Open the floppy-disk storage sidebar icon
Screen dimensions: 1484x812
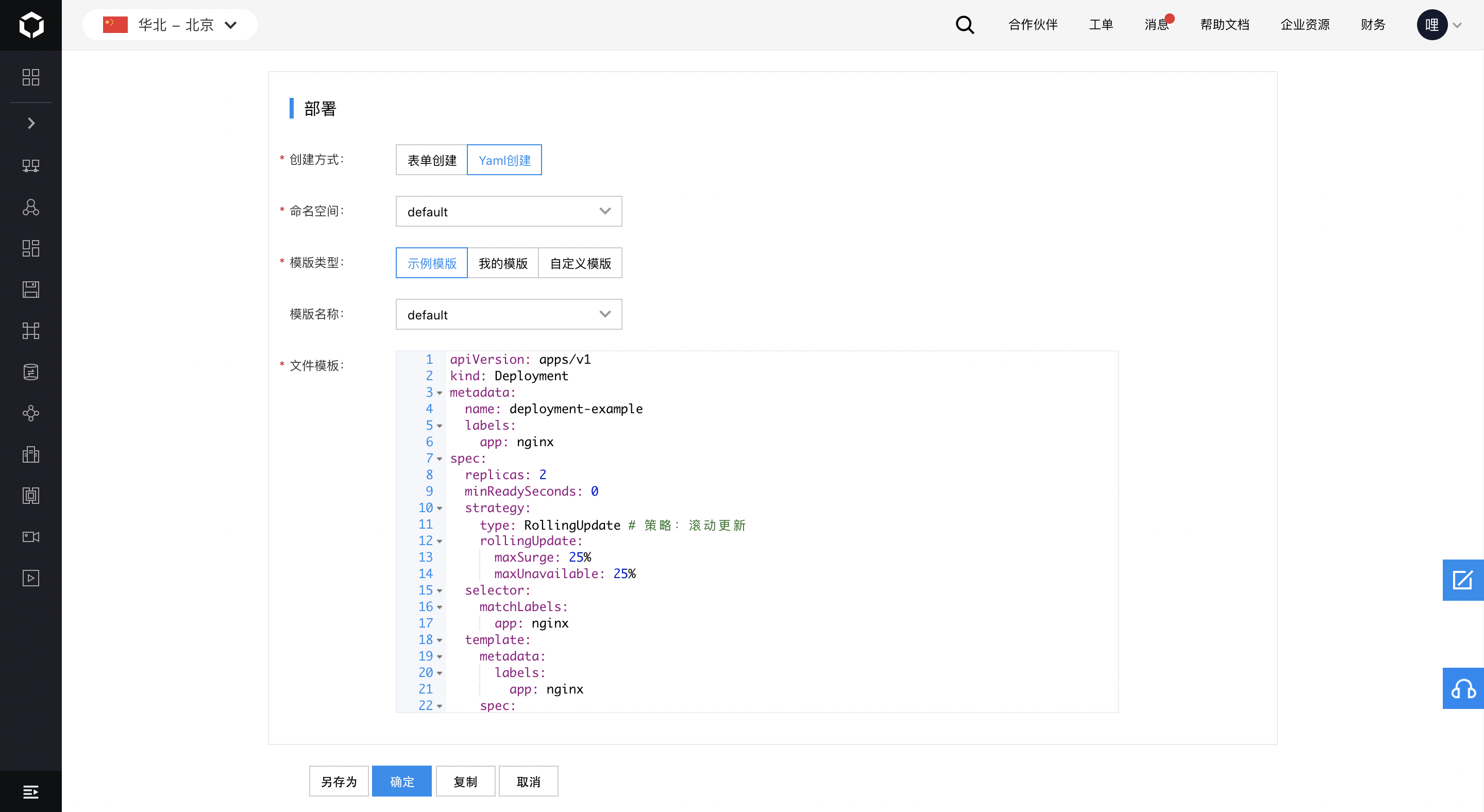[x=31, y=290]
